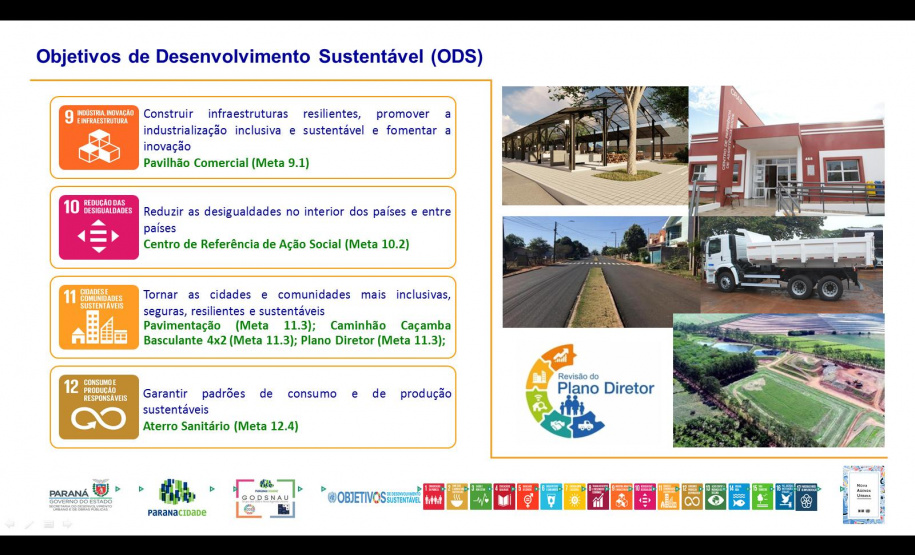
Task: Click the red SDG 1 footer icon
Action: (433, 496)
